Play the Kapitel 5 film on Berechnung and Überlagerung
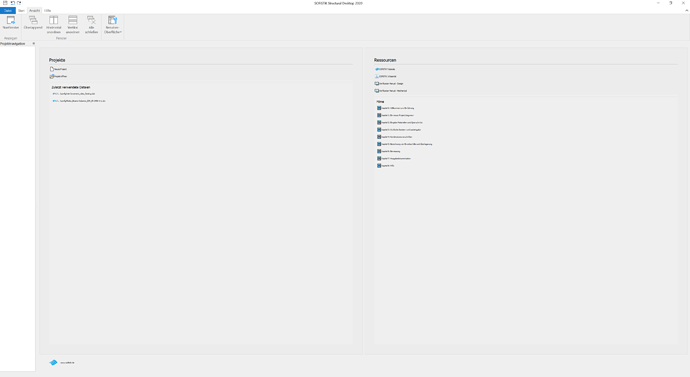This screenshot has width=690, height=377. pyautogui.click(x=404, y=144)
